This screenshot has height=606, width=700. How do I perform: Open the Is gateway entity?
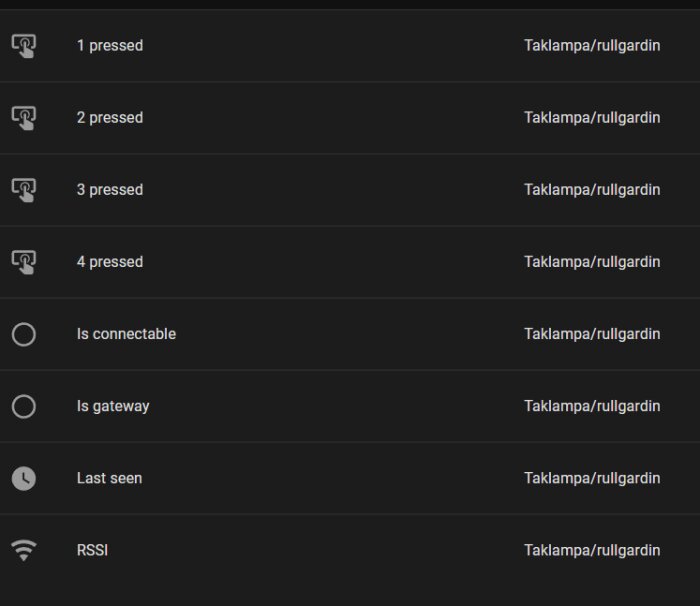(350, 406)
